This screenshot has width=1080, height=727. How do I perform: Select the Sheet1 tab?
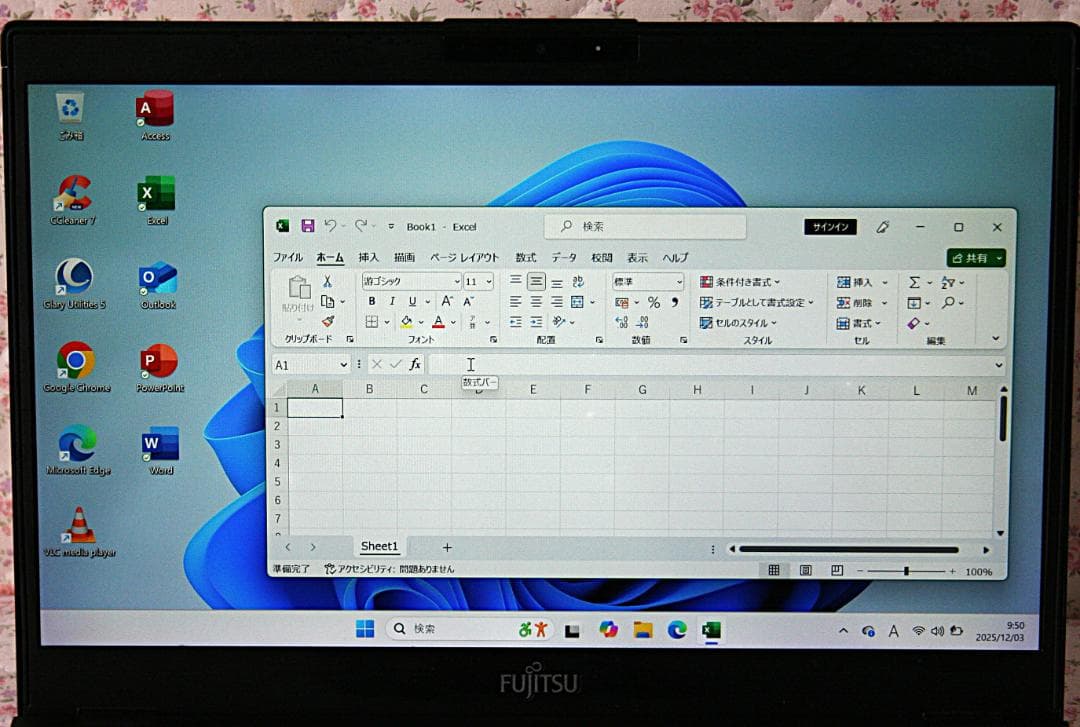379,546
